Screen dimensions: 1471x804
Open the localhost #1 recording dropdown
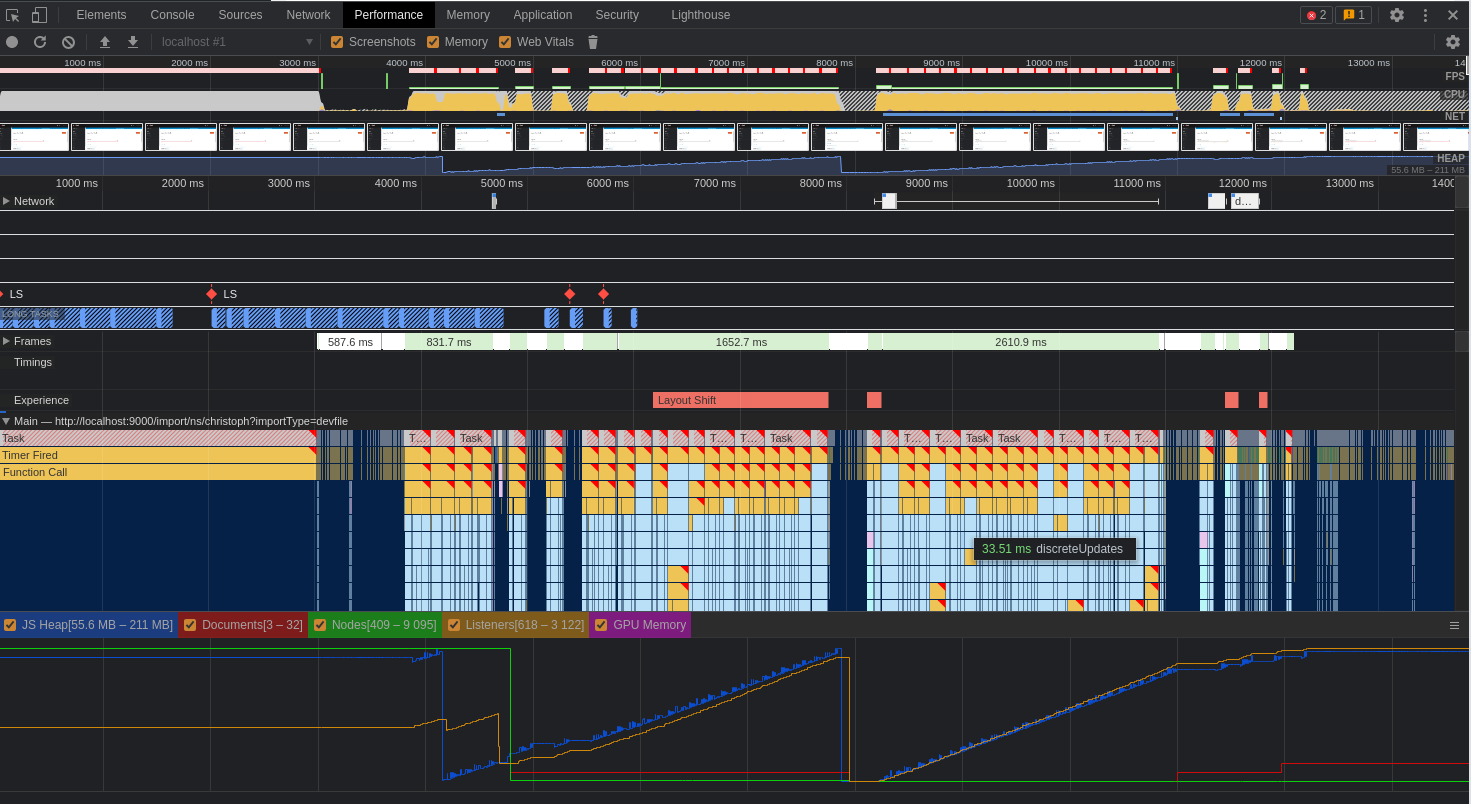237,42
